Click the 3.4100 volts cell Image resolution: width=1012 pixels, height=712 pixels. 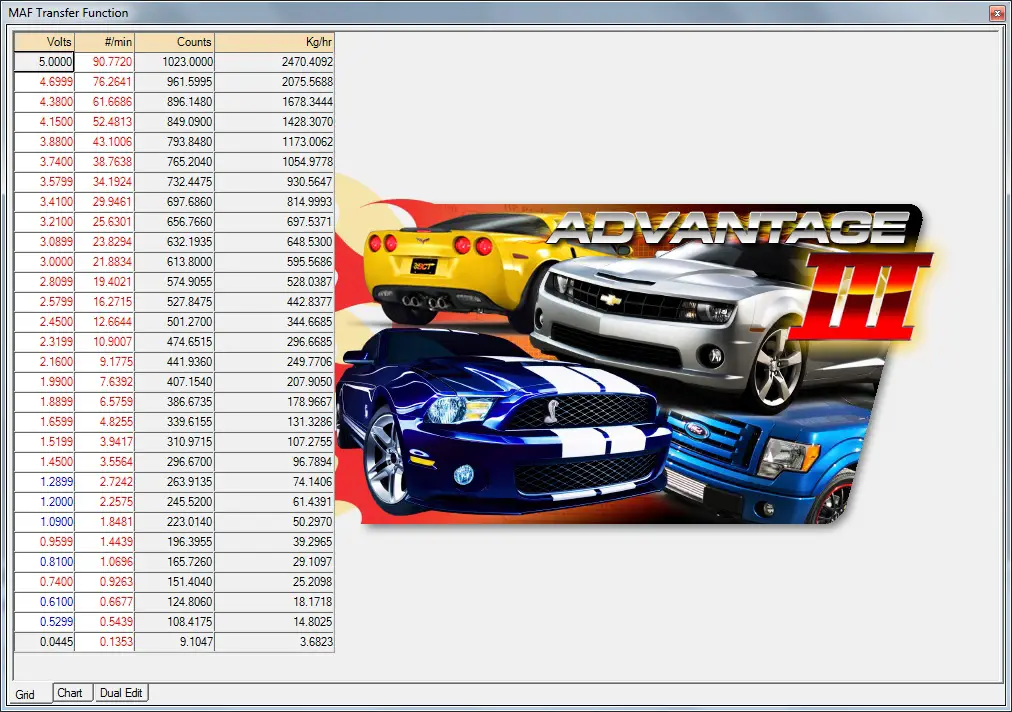tap(45, 202)
